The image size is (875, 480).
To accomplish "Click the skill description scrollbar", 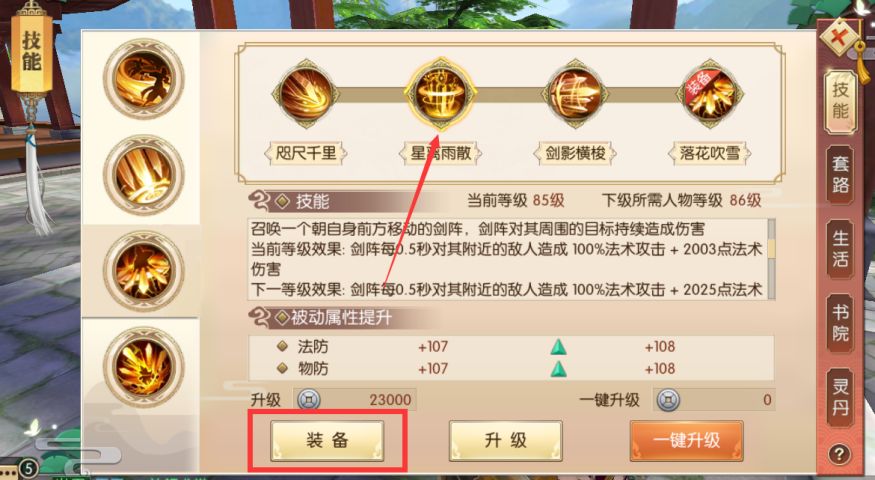I will [772, 260].
